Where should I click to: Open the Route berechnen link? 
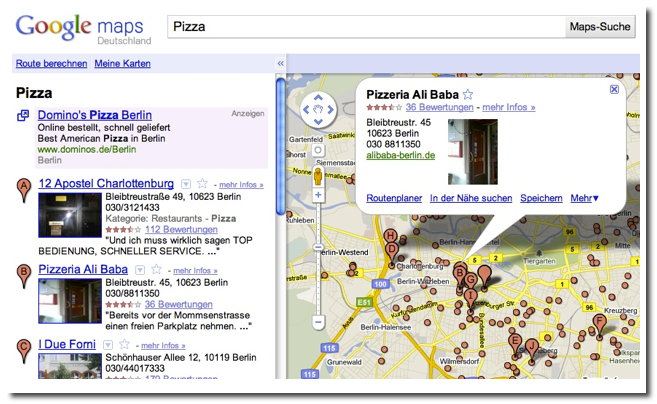(x=52, y=64)
